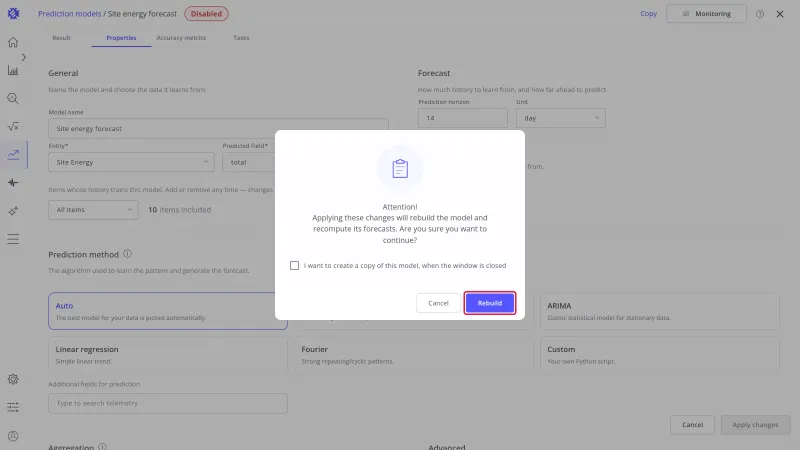
Task: Open the hamburger list icon in the sidebar
Action: [13, 239]
